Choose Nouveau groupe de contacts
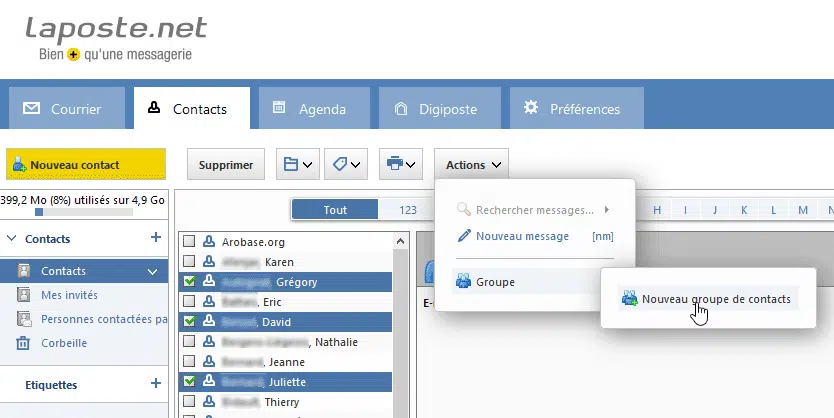Image resolution: width=834 pixels, height=418 pixels. point(708,299)
